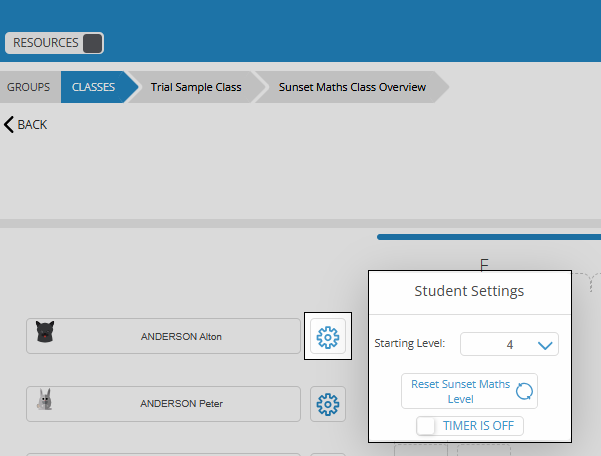Click the Starting Level dropdown chevron
The width and height of the screenshot is (601, 456).
coord(545,346)
